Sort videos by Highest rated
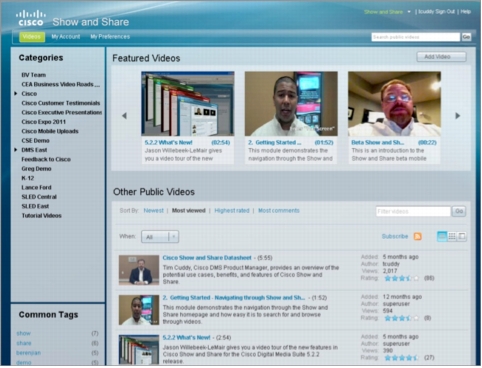This screenshot has height=368, width=482. [232, 211]
